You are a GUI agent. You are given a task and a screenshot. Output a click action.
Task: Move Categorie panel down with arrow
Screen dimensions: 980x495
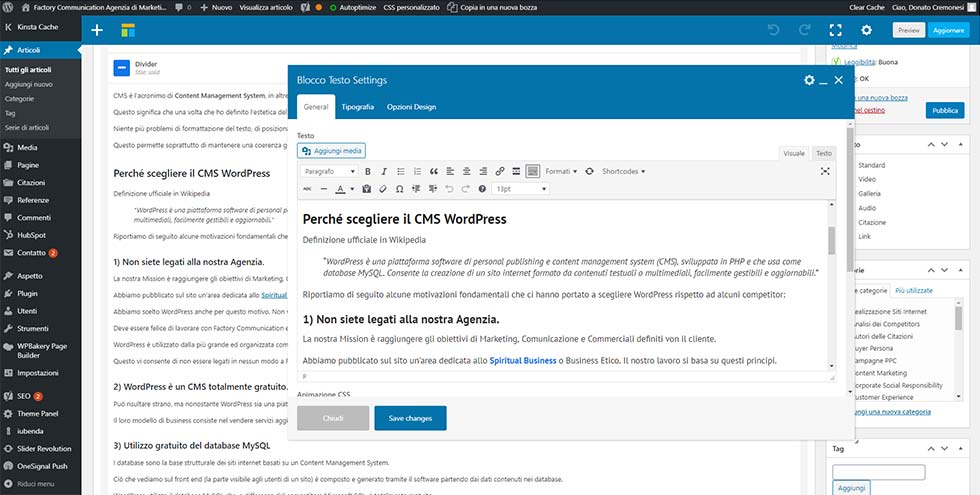[944, 270]
